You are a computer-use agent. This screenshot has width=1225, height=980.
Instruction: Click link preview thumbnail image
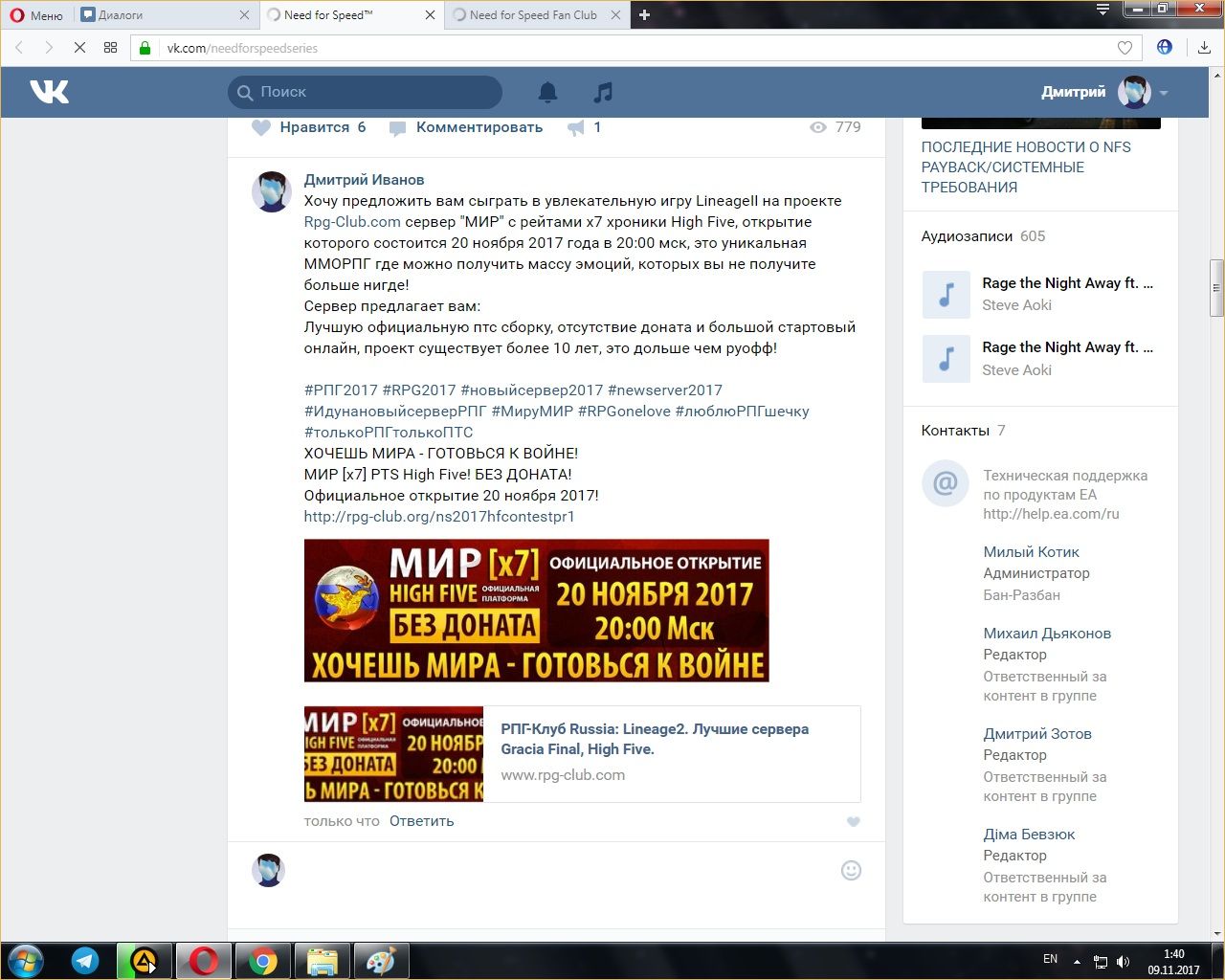393,754
